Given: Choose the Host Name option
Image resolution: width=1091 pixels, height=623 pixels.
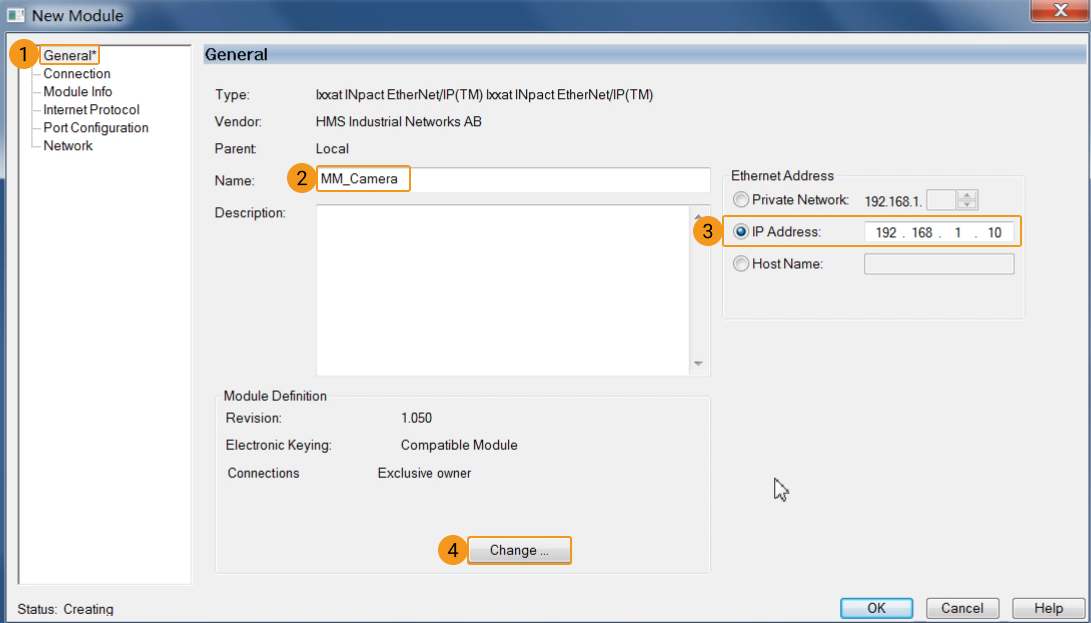Looking at the screenshot, I should coord(740,263).
